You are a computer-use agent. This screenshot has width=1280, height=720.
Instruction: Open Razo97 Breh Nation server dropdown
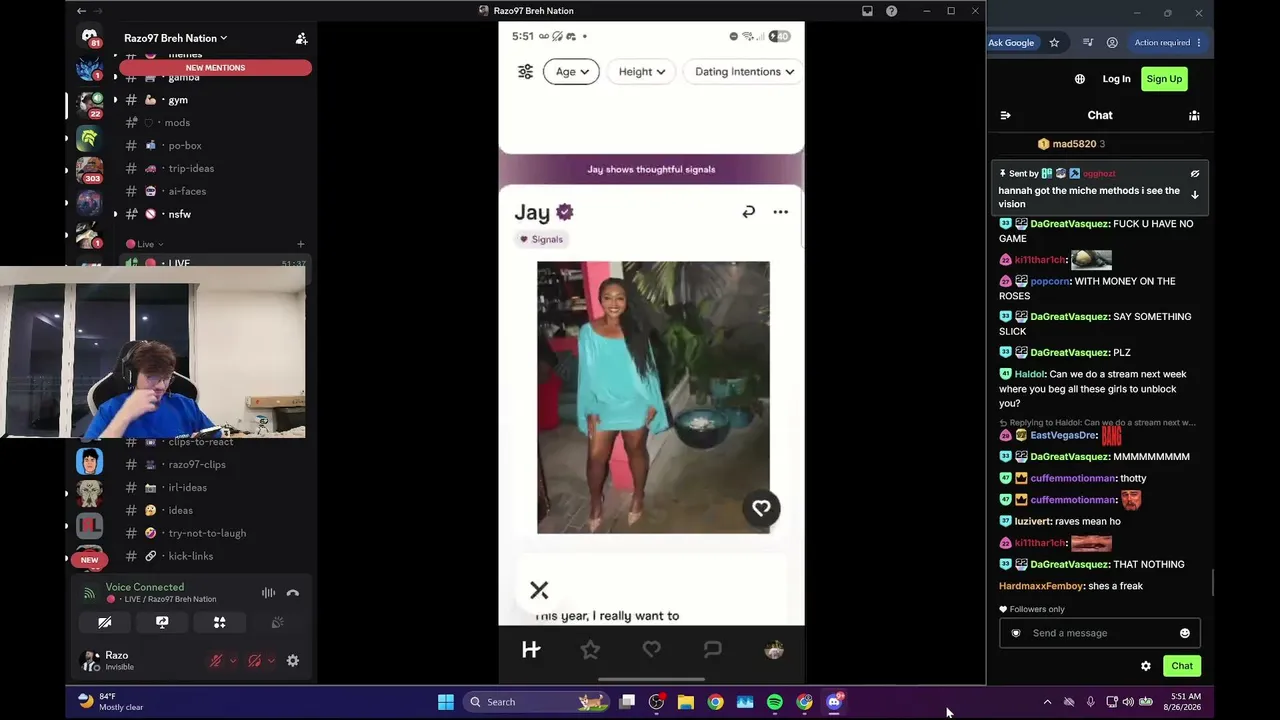(176, 38)
